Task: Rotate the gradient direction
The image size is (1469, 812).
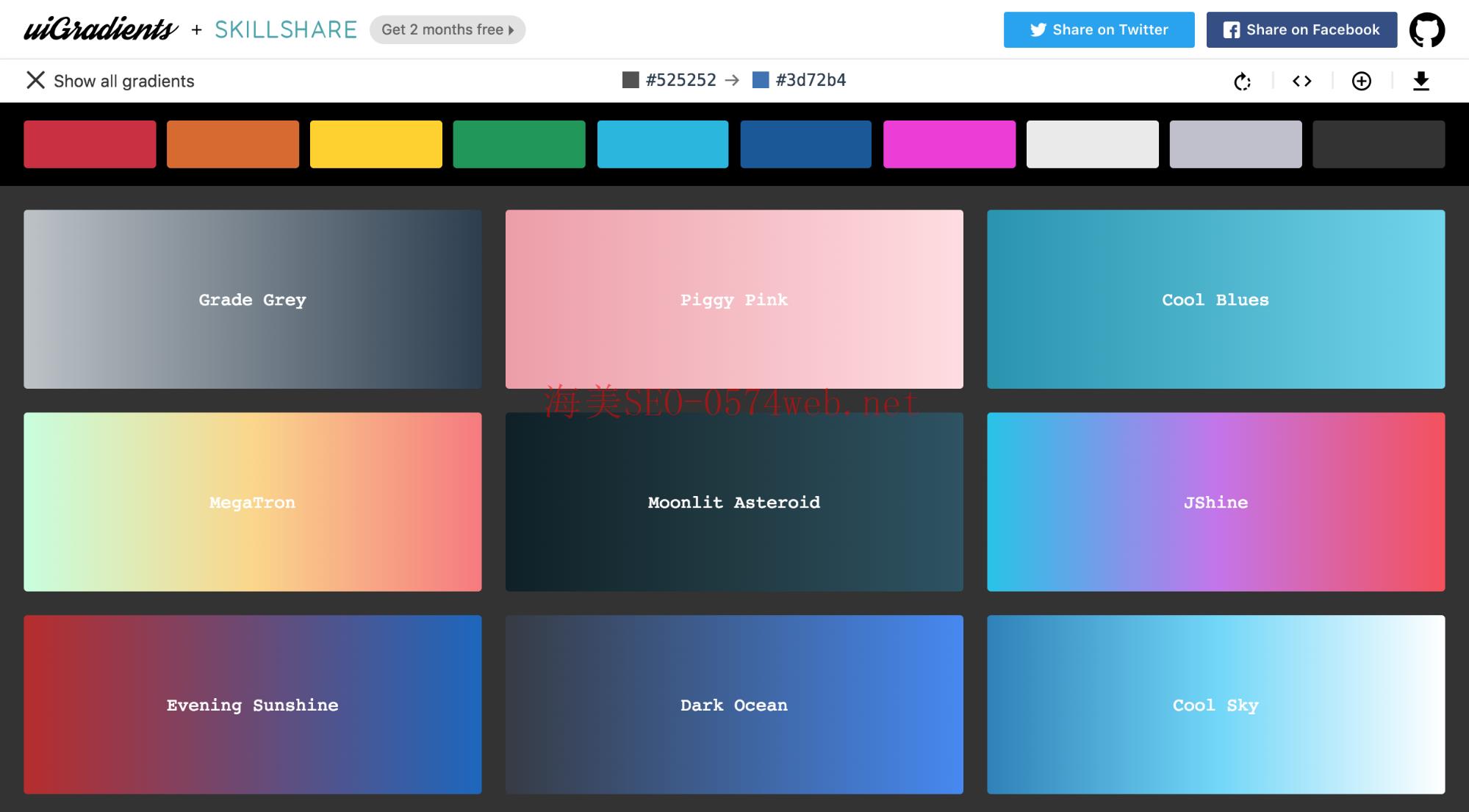Action: pyautogui.click(x=1242, y=81)
